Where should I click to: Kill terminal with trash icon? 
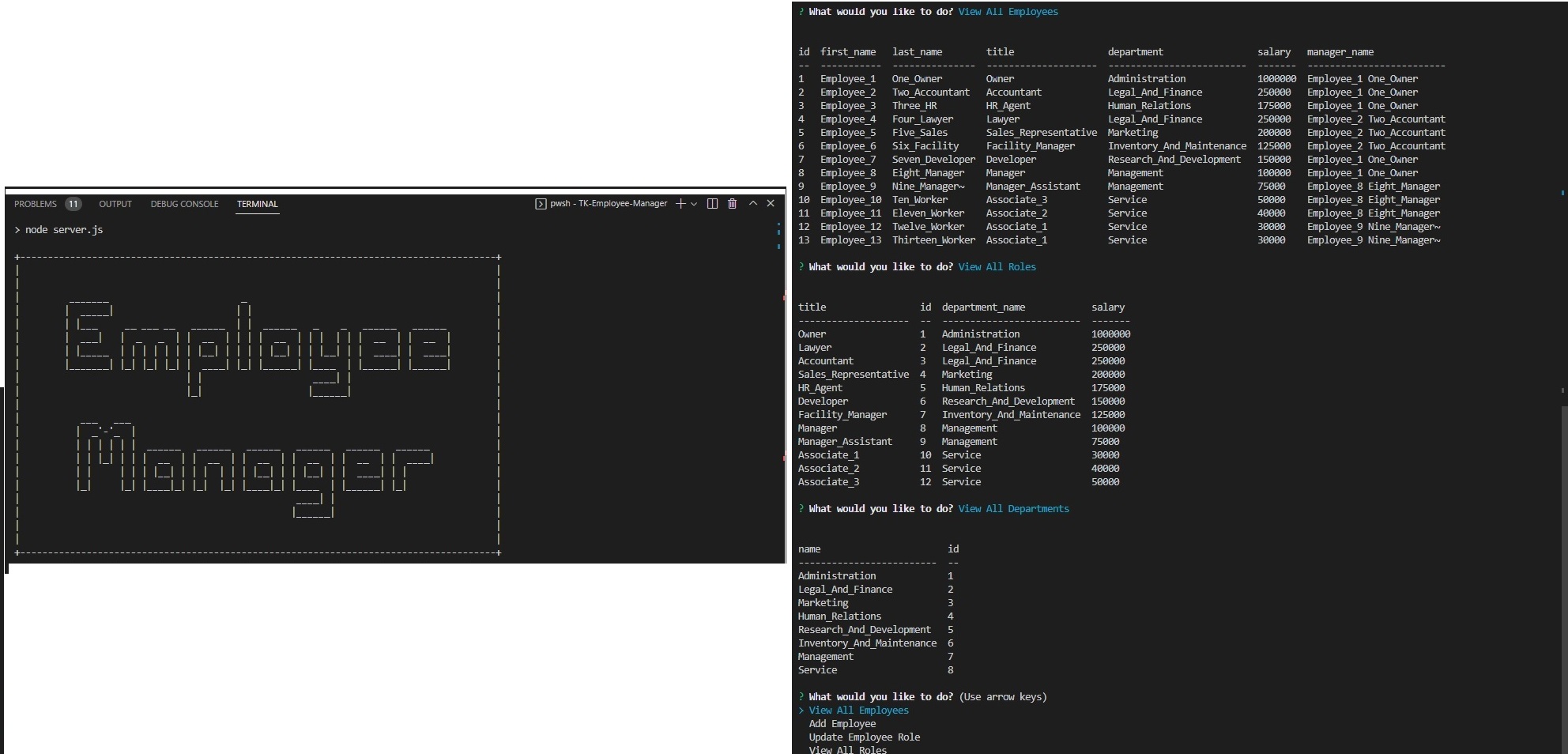click(733, 204)
